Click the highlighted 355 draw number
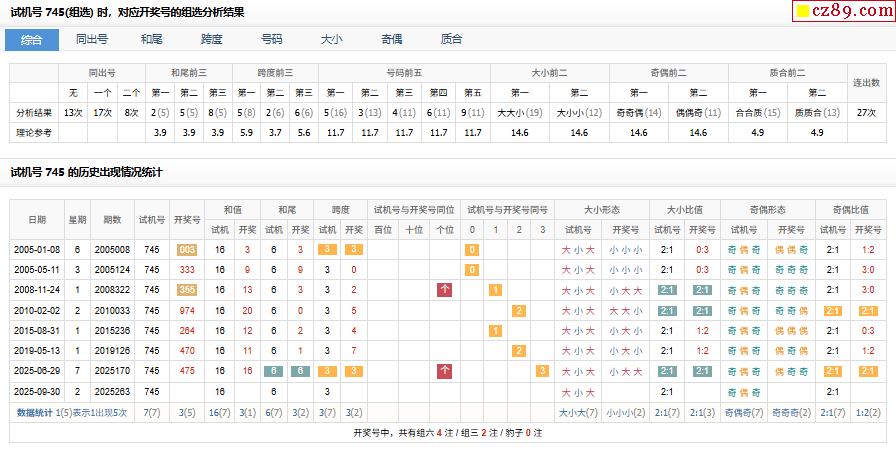Screen dimensions: 896x450 pyautogui.click(x=187, y=290)
